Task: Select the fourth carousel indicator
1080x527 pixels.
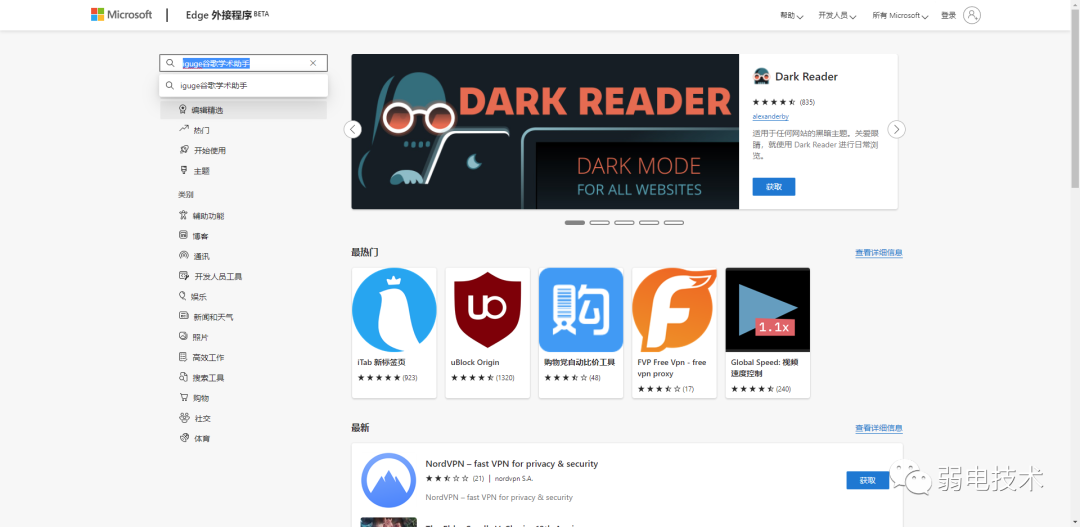Action: click(649, 223)
